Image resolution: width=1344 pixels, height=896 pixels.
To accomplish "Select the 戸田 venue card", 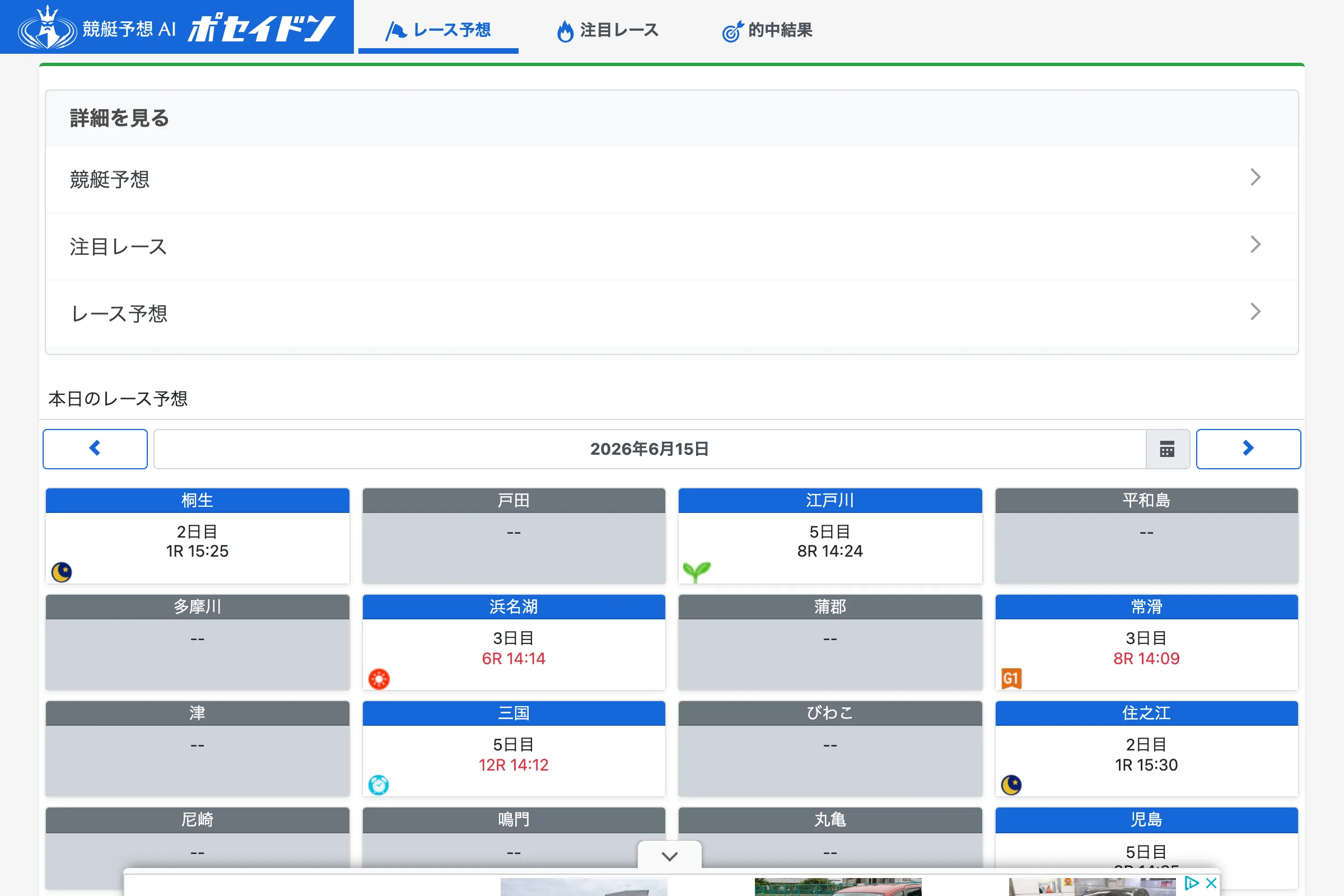I will [514, 535].
